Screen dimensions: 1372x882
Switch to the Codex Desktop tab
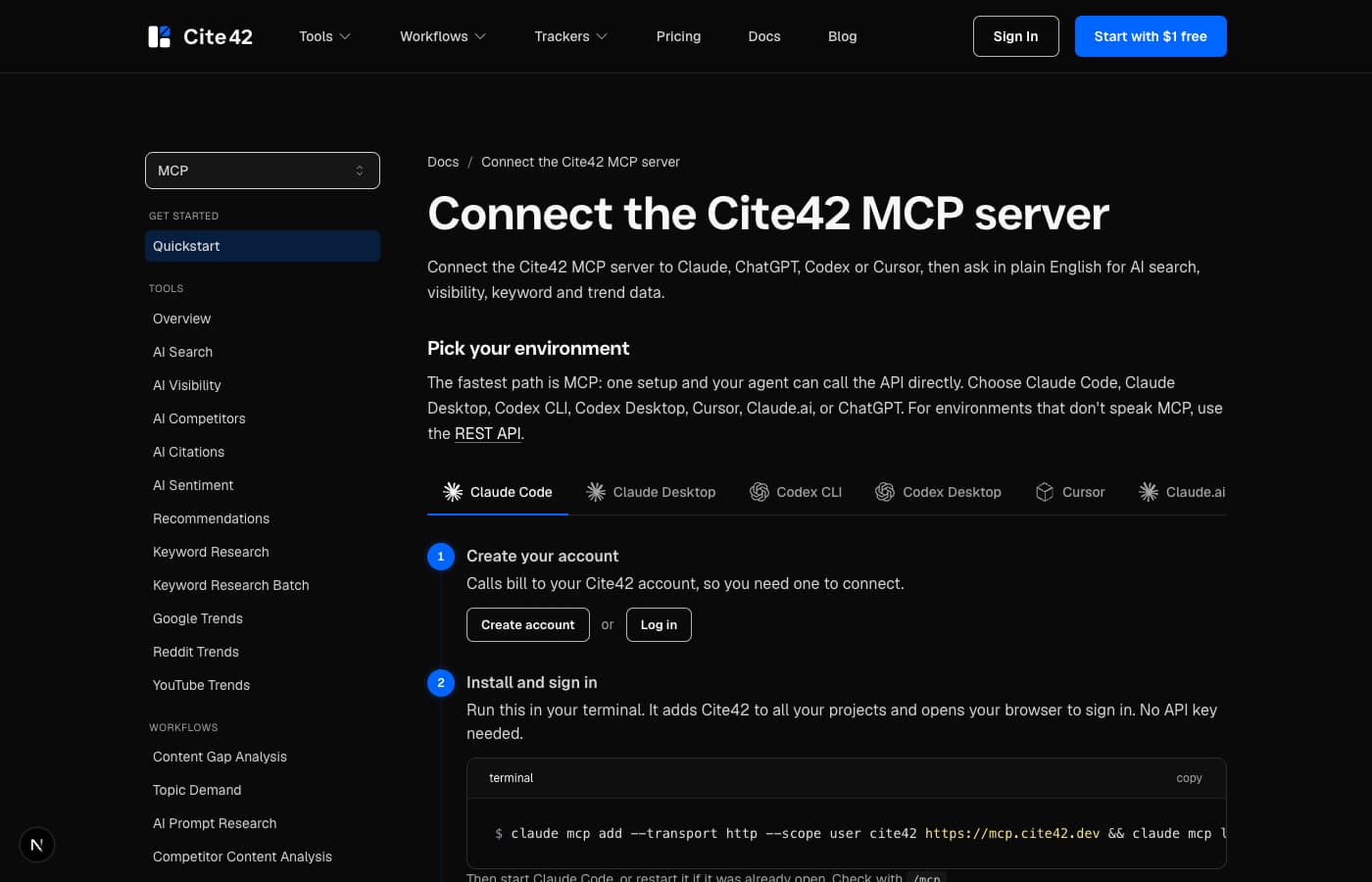pos(939,492)
